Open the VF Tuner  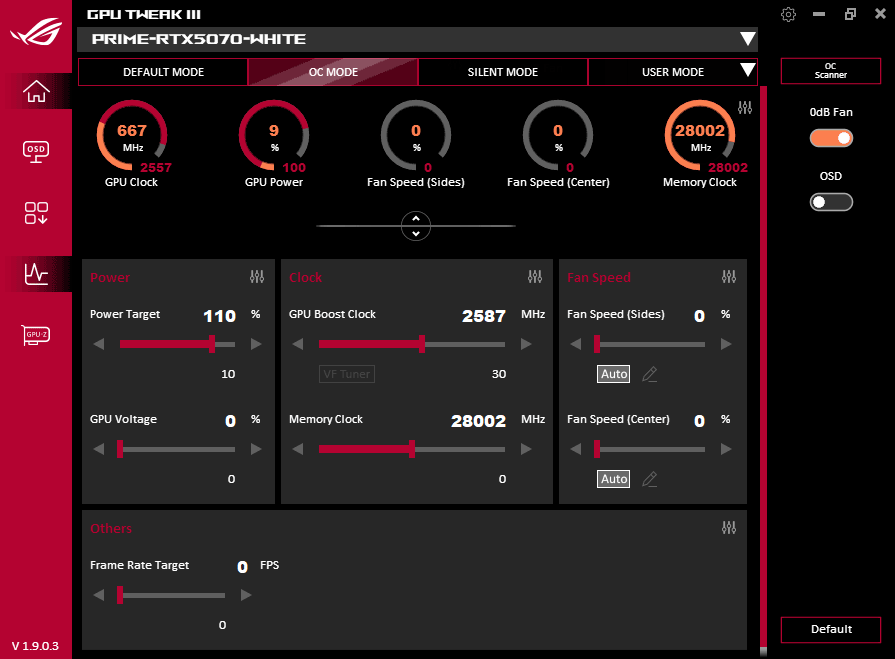(x=346, y=373)
